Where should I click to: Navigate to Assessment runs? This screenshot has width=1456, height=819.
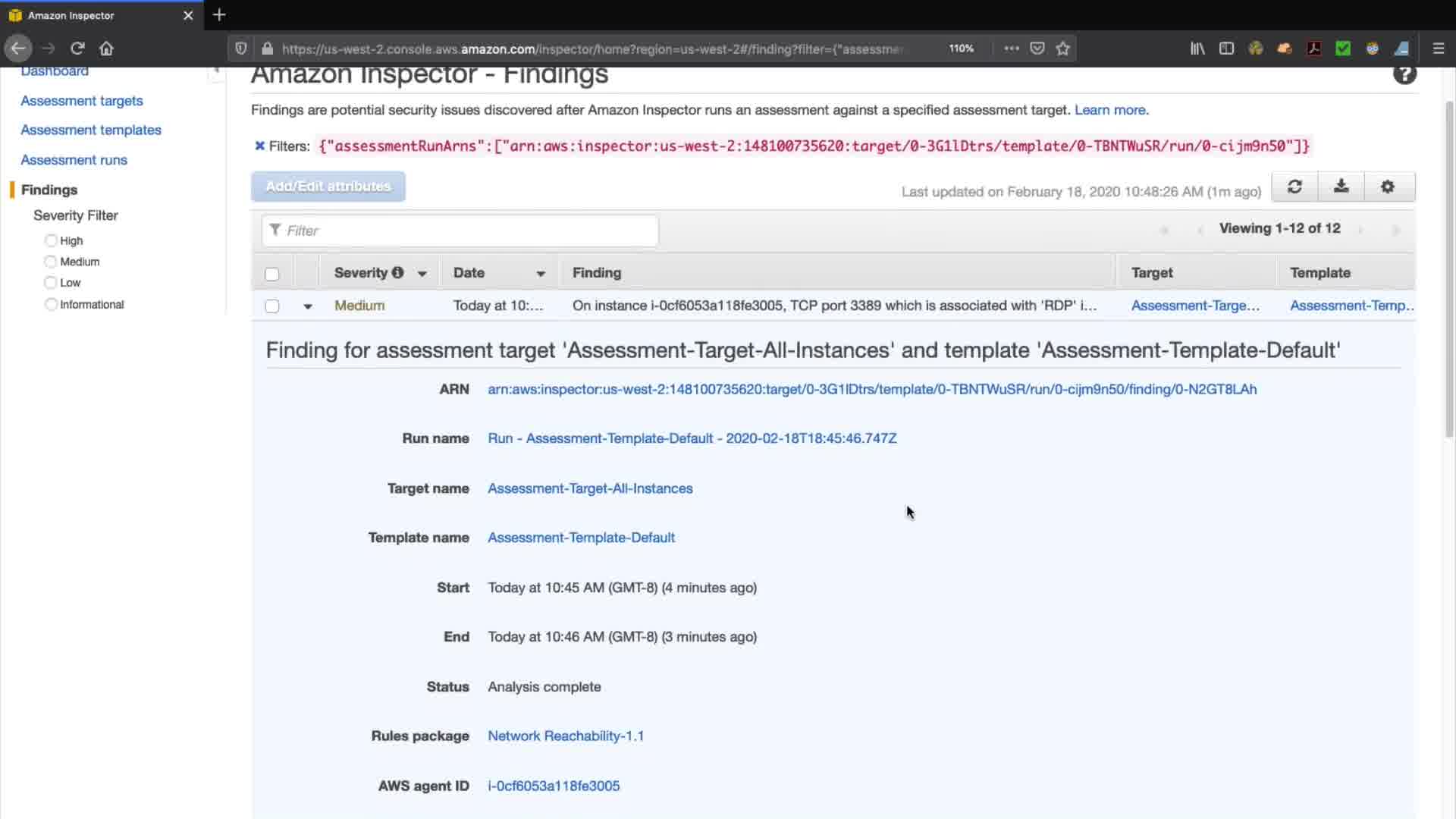(74, 160)
